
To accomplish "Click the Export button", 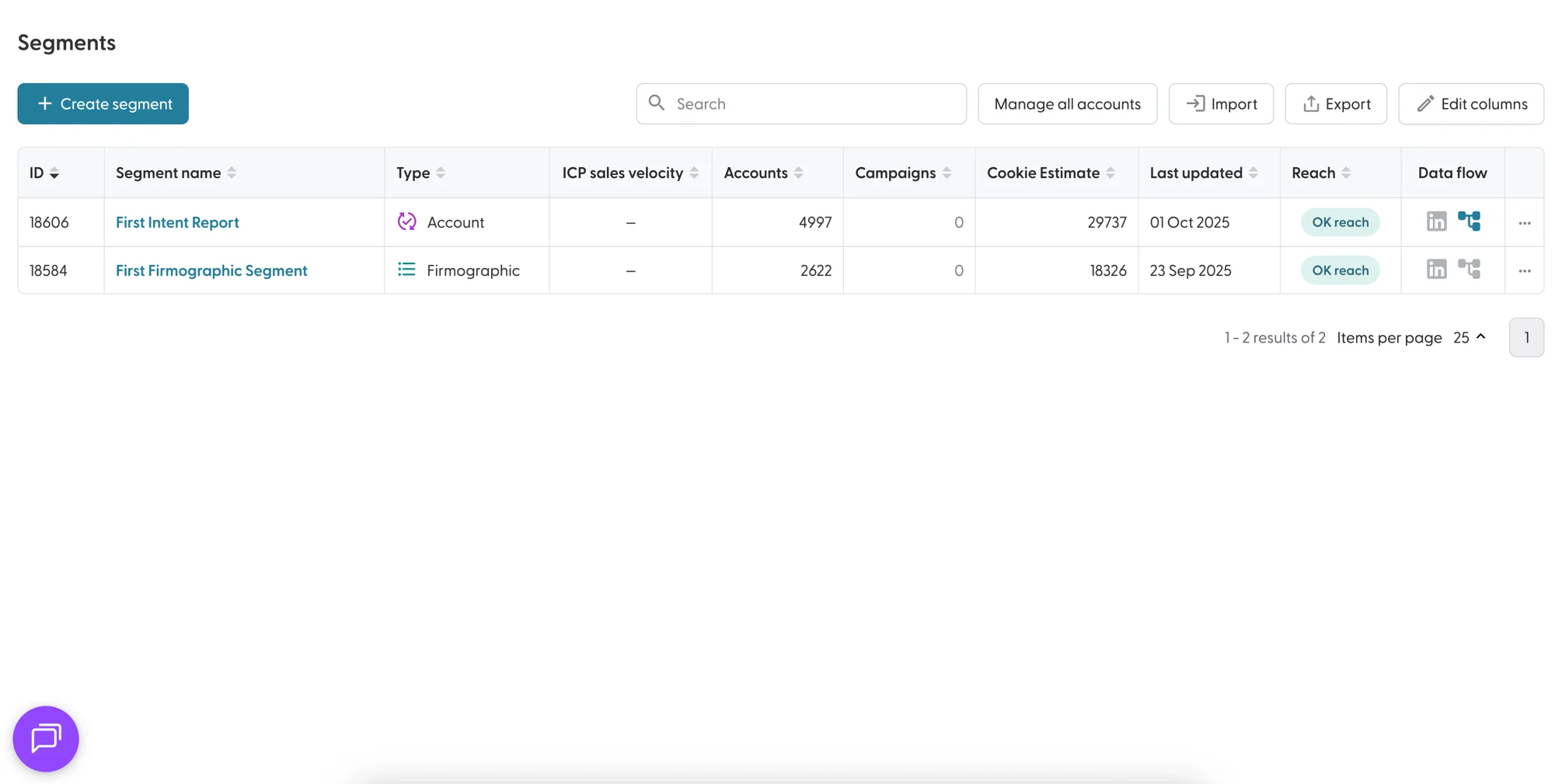I will pyautogui.click(x=1336, y=103).
